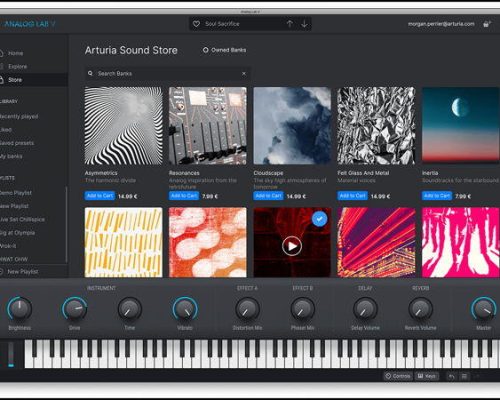This screenshot has width=500, height=400.
Task: Click the plus icon beside New Playlist
Action: [x=2, y=272]
